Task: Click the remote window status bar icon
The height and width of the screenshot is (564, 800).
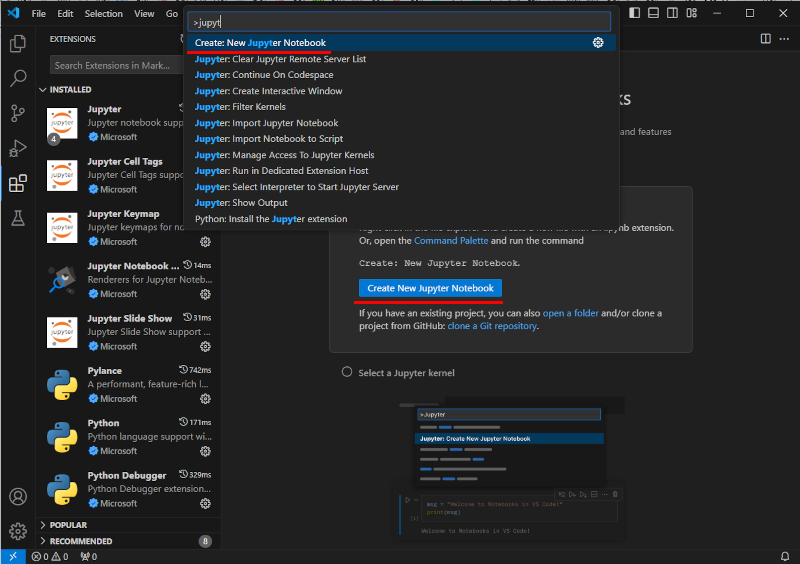Action: pos(13,556)
